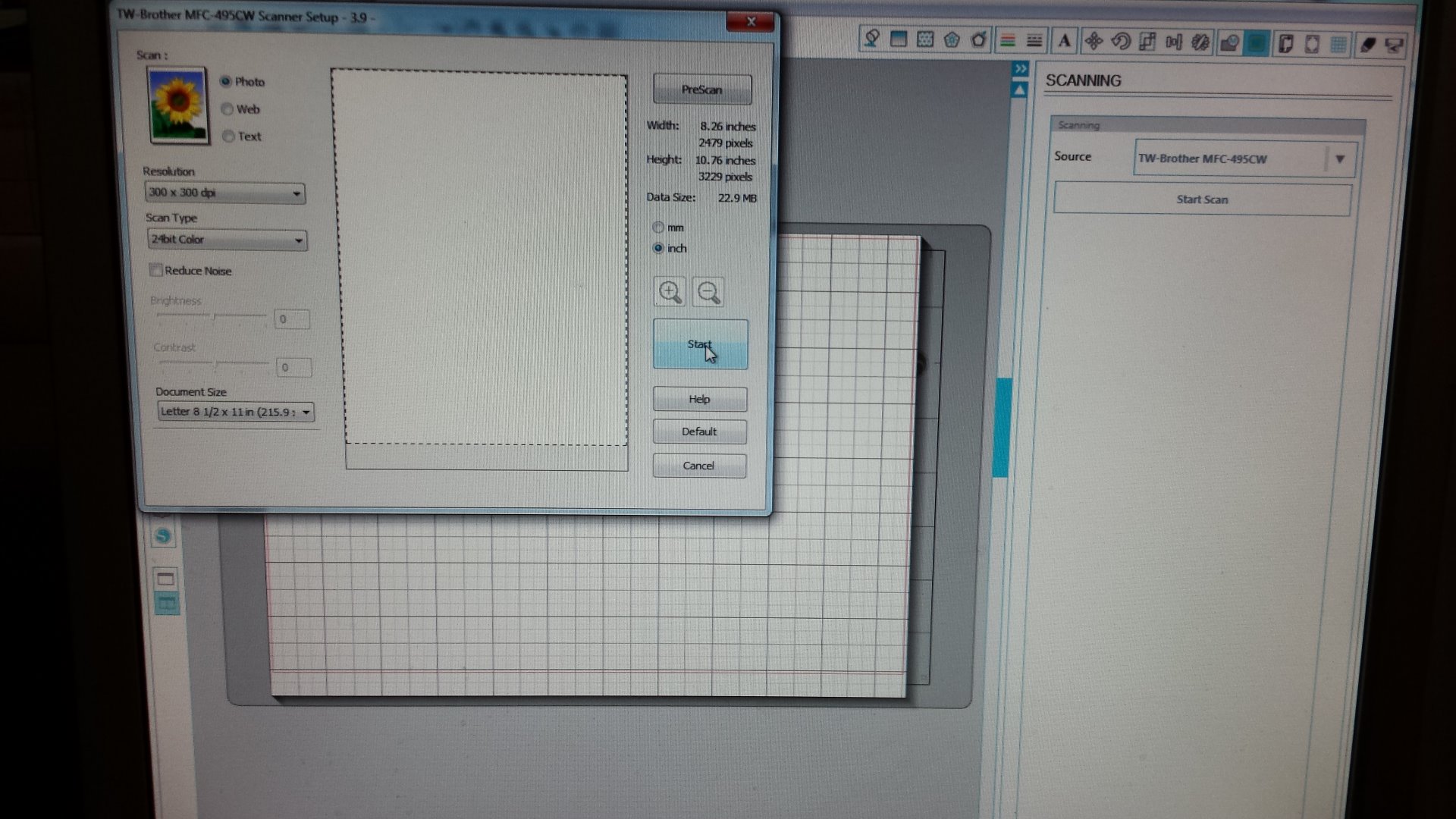1456x819 pixels.
Task: Open the Text Style panel icon
Action: click(x=1064, y=42)
